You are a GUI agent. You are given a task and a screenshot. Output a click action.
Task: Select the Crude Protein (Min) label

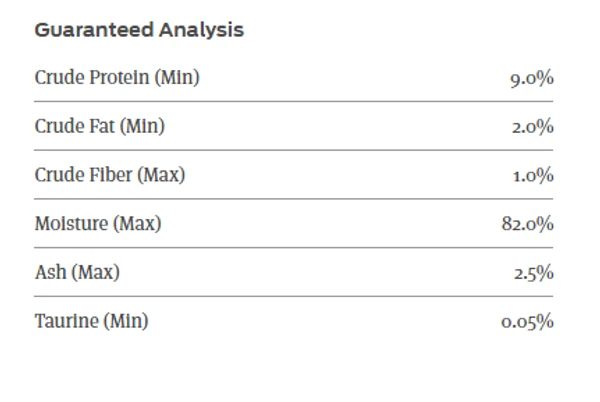[x=117, y=78]
